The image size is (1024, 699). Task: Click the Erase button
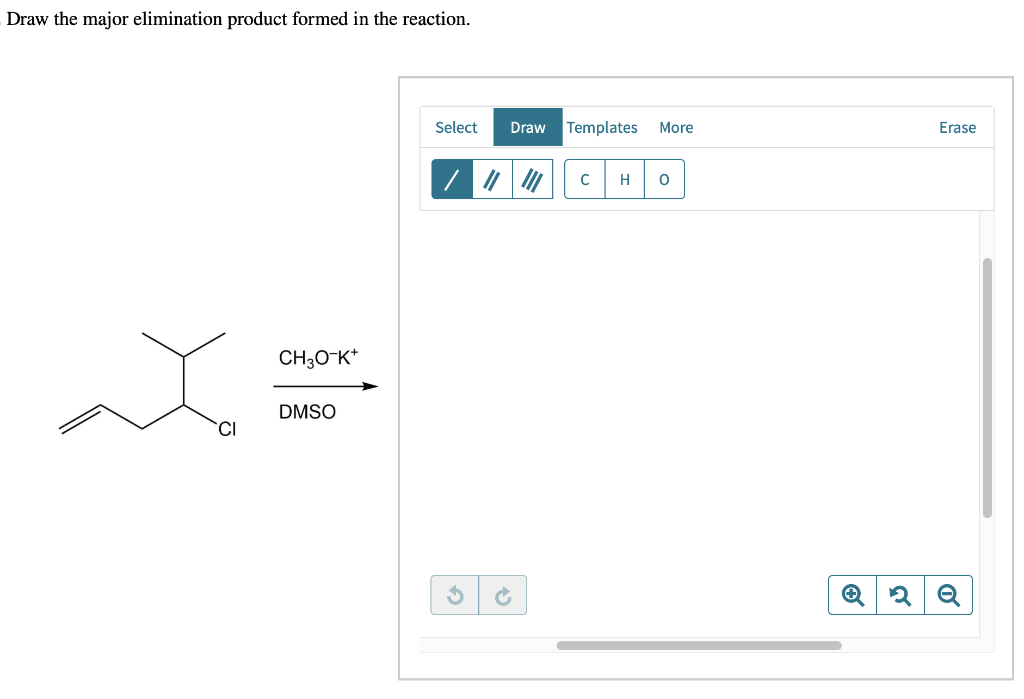(x=957, y=127)
